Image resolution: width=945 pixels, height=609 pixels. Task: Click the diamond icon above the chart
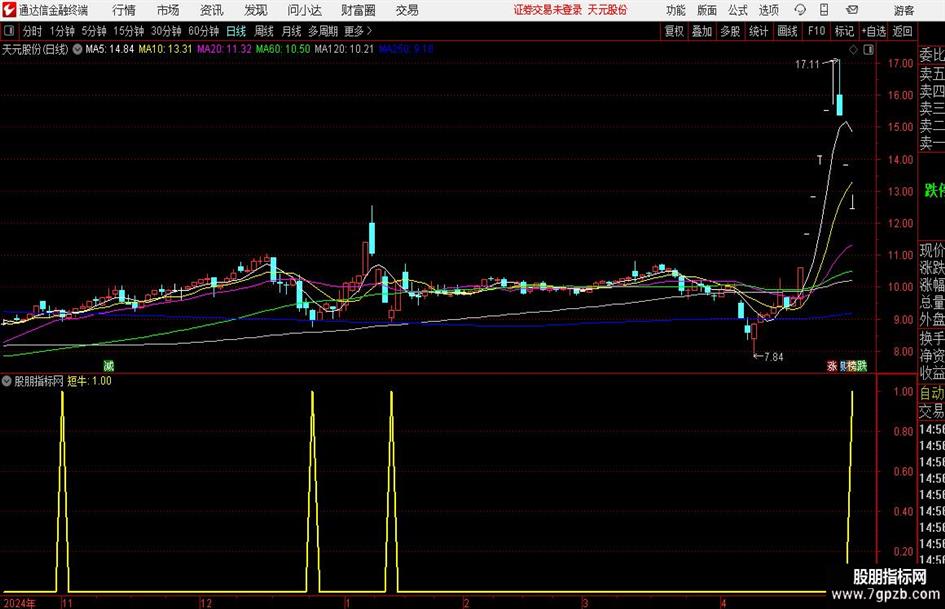coord(853,50)
